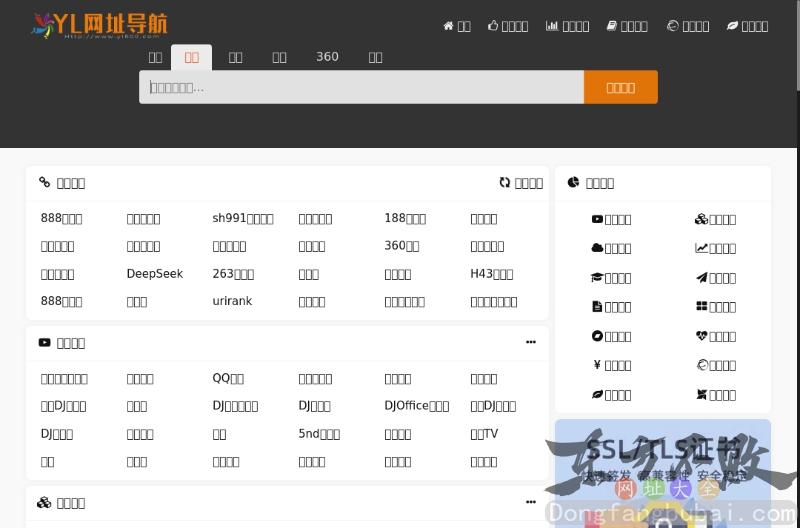Open the SSL/TLS certificate banner ad
The height and width of the screenshot is (528, 800).
(x=663, y=473)
